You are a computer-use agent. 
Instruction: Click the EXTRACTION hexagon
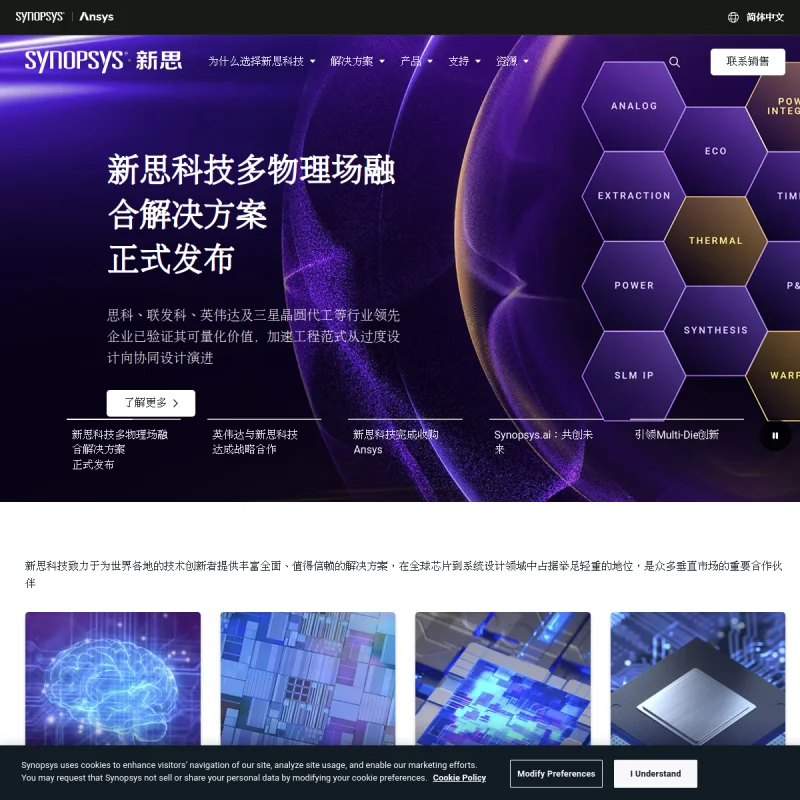point(634,196)
